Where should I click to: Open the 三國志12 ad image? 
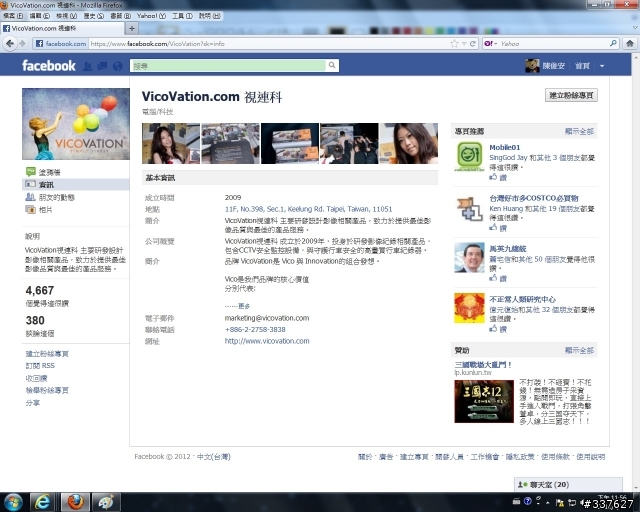pyautogui.click(x=484, y=401)
